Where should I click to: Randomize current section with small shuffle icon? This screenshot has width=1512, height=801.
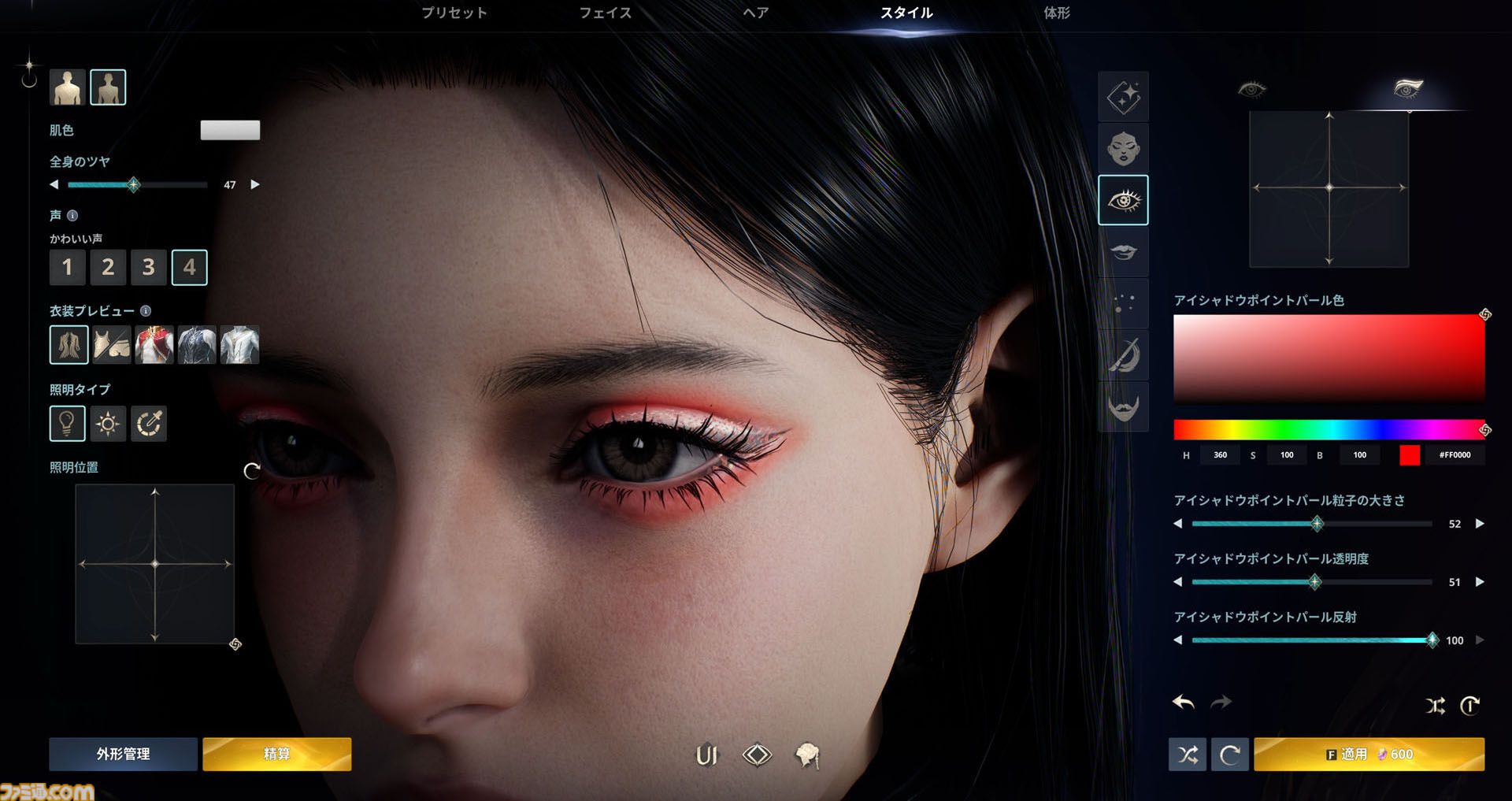tap(1435, 706)
